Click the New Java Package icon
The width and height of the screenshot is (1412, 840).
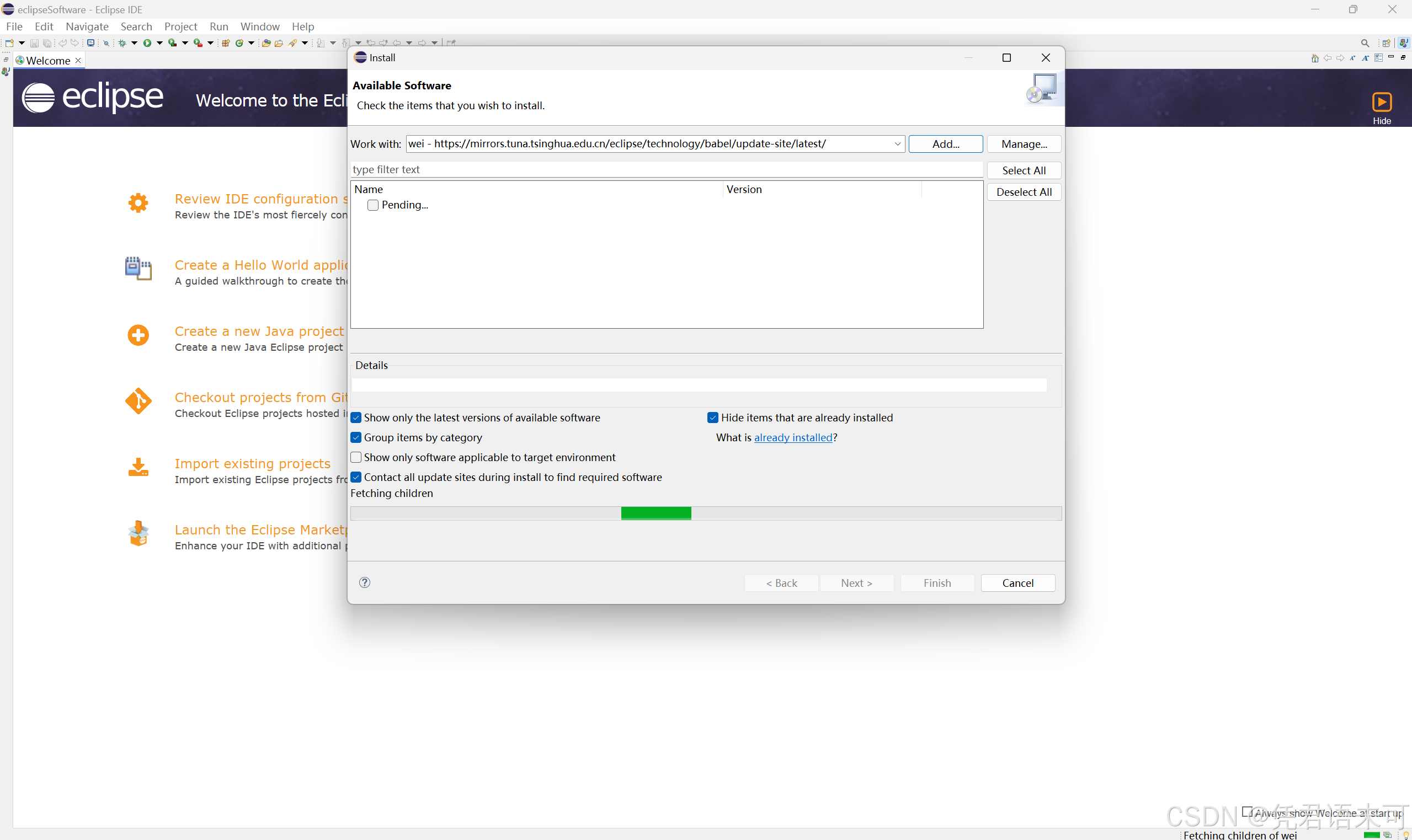tap(226, 43)
